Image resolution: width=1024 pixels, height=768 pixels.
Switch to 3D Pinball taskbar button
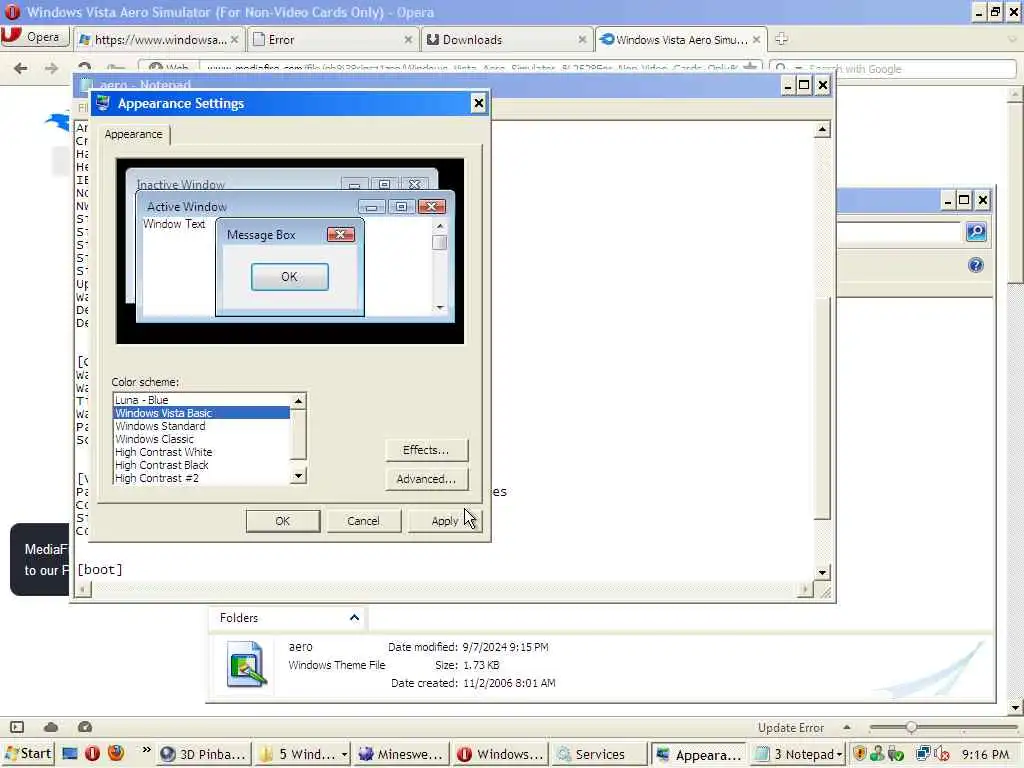point(203,754)
